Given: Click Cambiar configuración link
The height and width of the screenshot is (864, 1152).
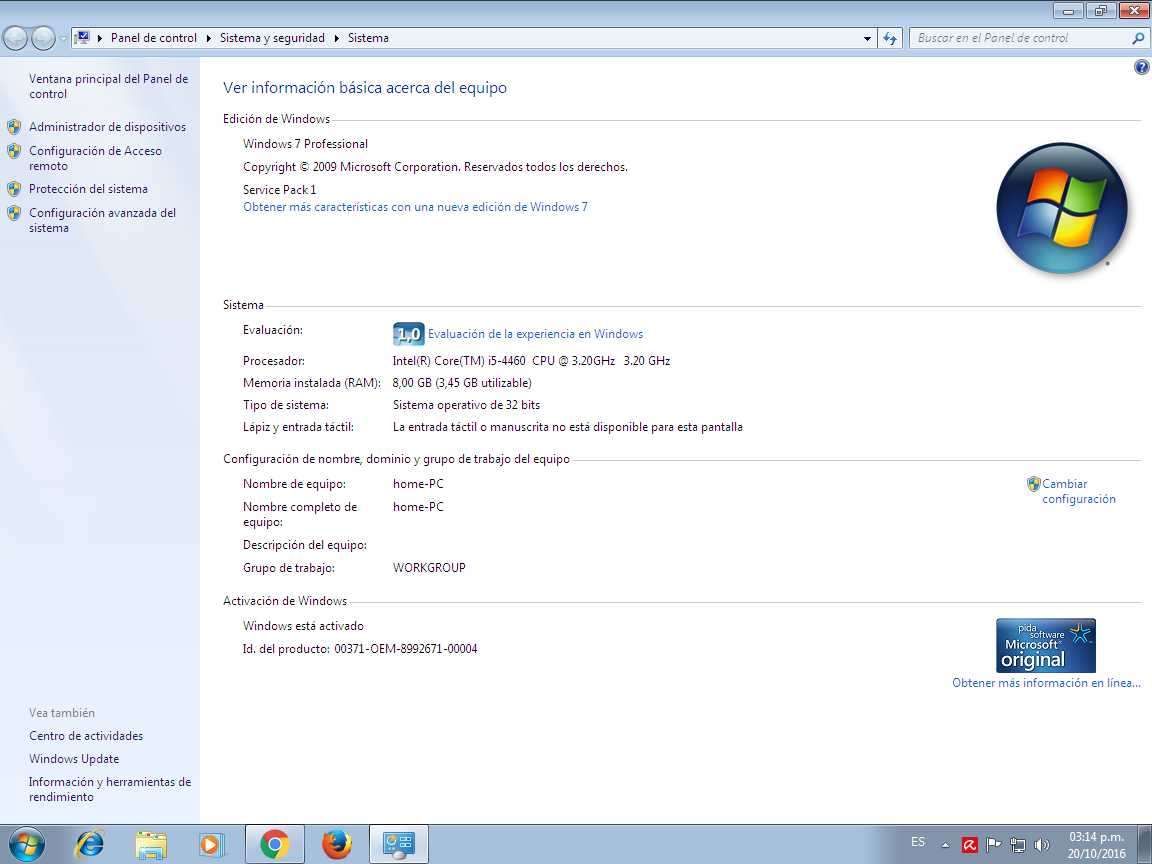Looking at the screenshot, I should pyautogui.click(x=1078, y=492).
